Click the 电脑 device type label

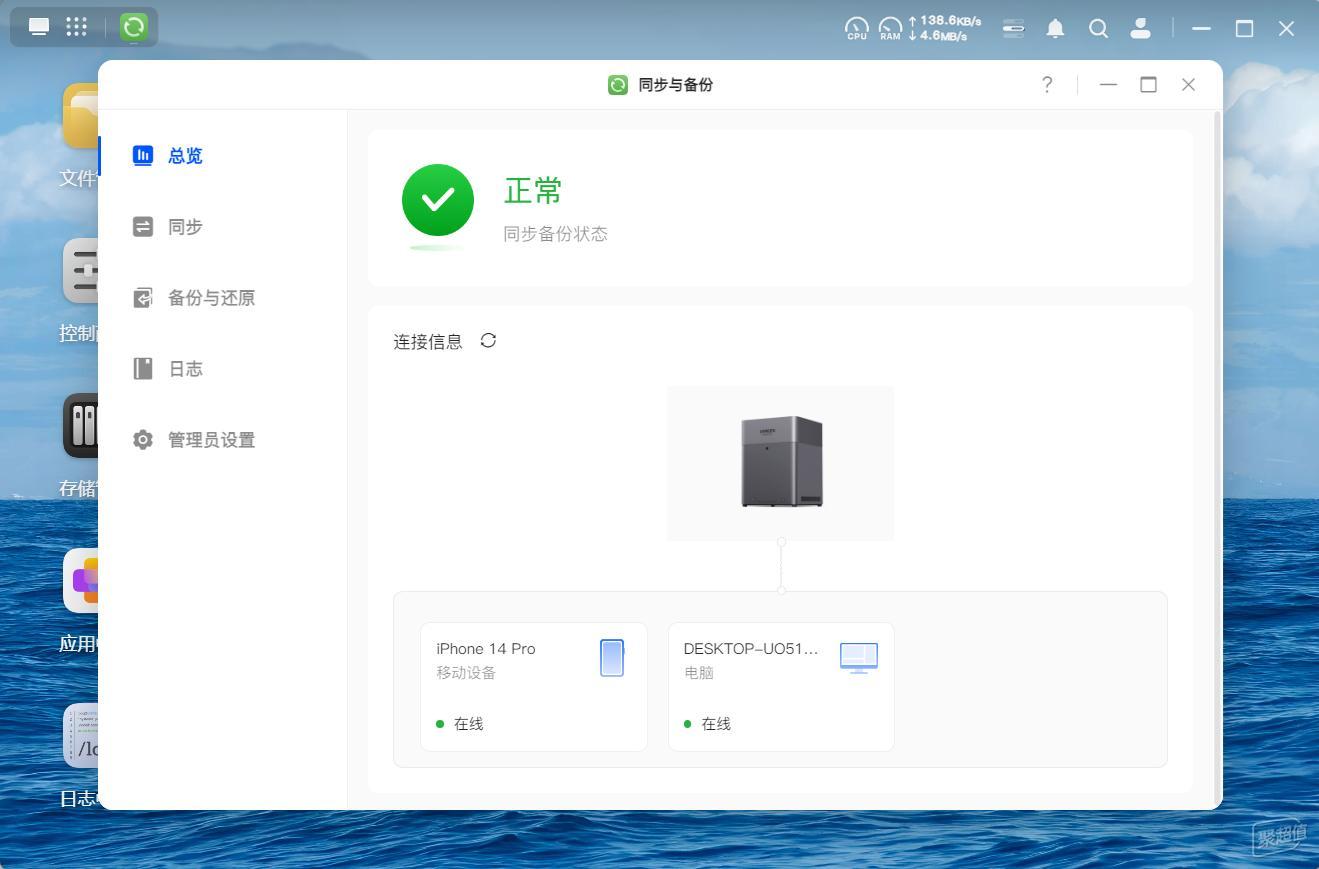click(x=699, y=673)
